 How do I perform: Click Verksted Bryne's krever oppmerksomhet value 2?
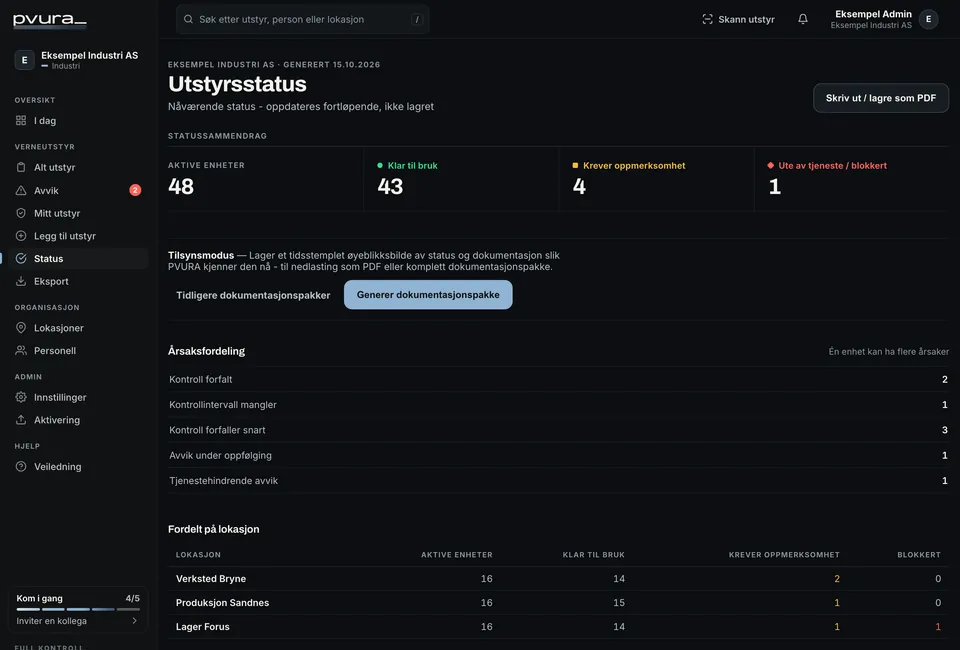coord(836,578)
